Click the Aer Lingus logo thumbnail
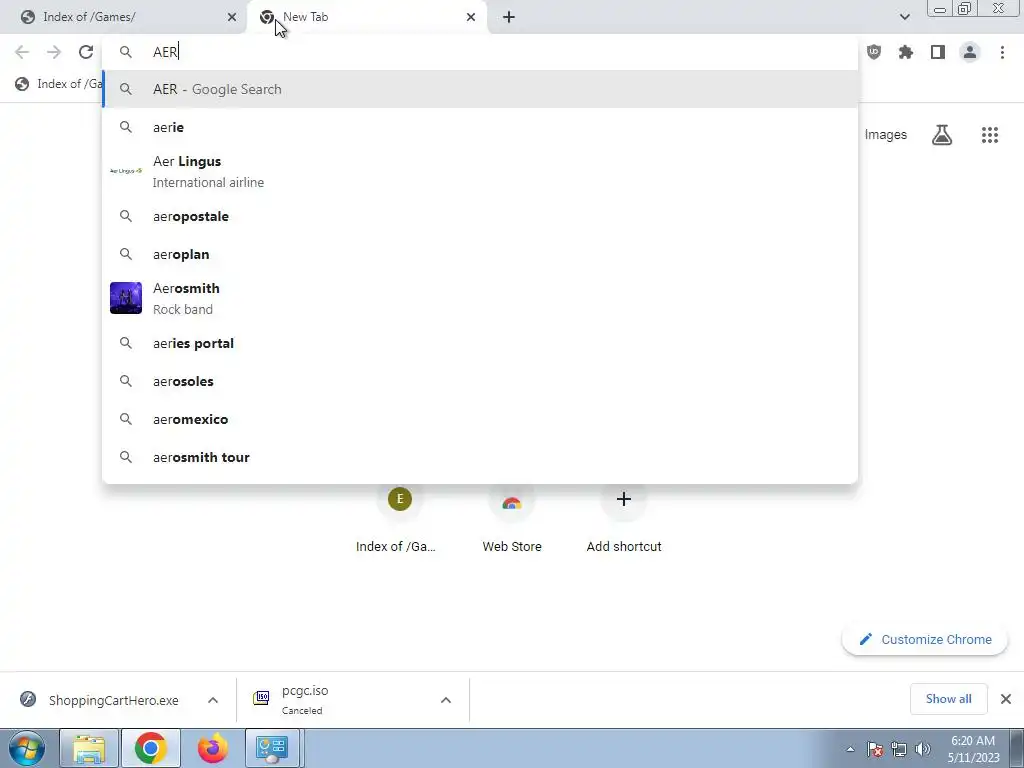The image size is (1024, 768). coord(126,171)
